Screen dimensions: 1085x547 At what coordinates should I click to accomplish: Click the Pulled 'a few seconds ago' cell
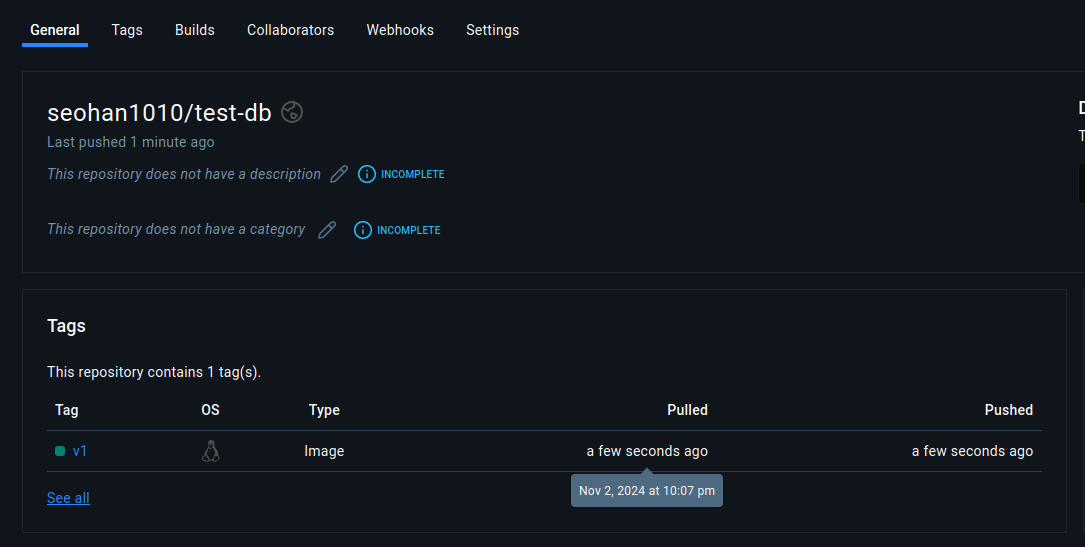point(647,451)
